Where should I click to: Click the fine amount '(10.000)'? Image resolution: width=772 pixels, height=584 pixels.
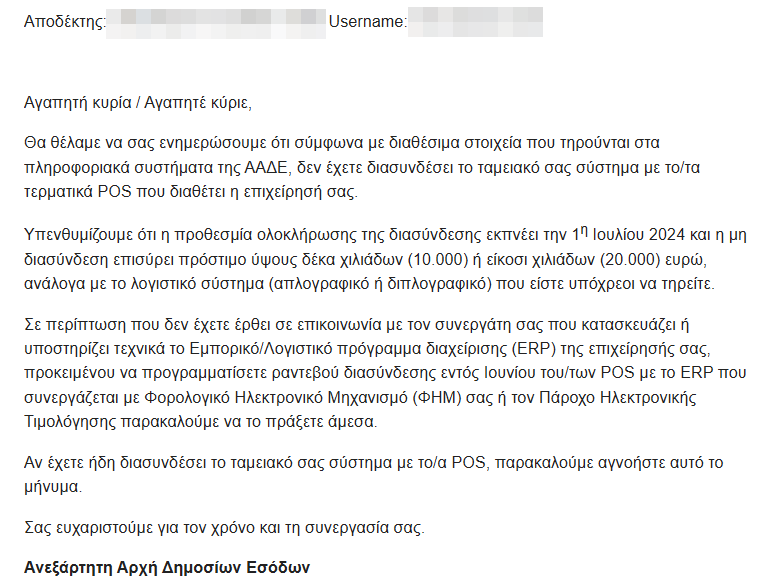point(438,260)
